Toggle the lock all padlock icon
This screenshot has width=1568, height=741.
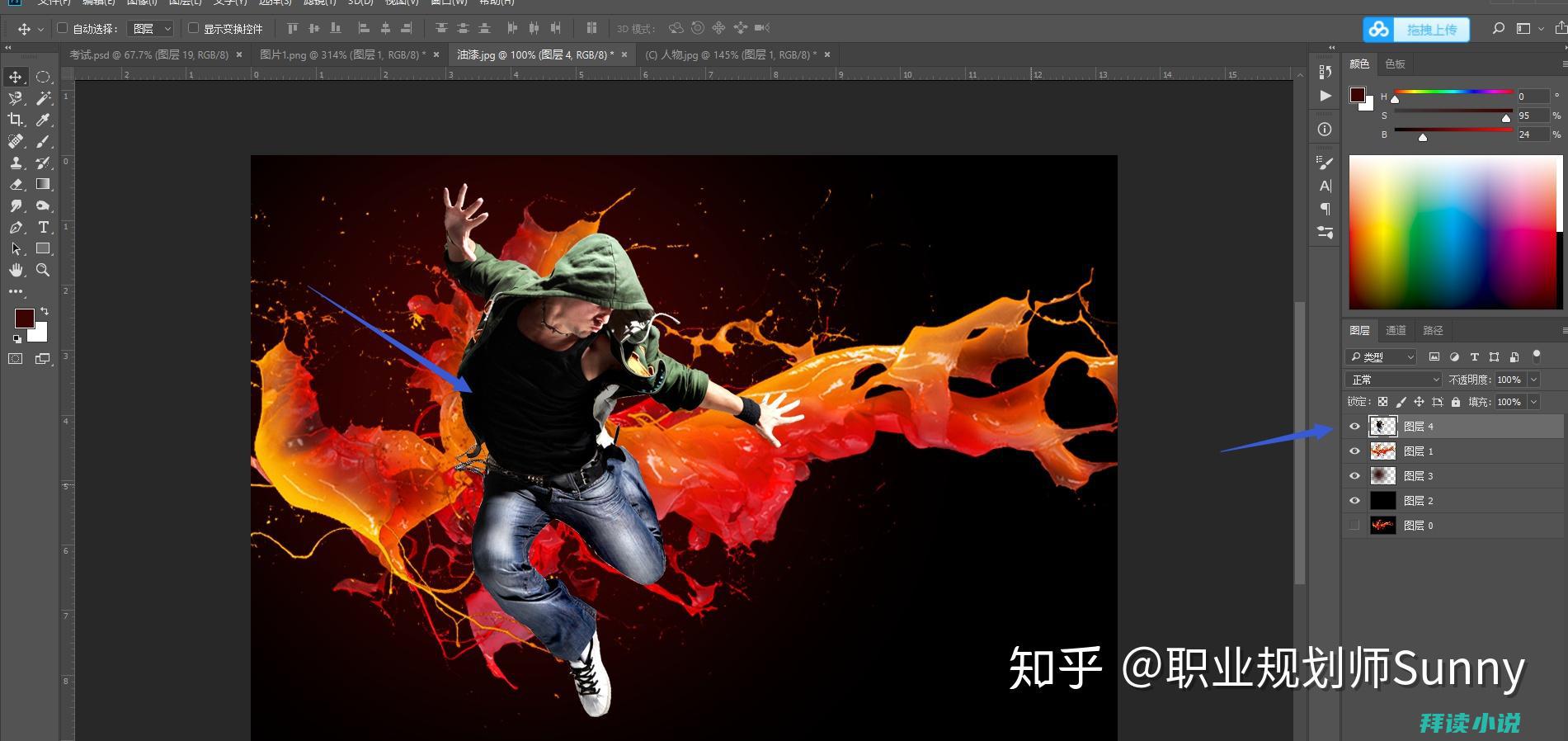tap(1456, 402)
